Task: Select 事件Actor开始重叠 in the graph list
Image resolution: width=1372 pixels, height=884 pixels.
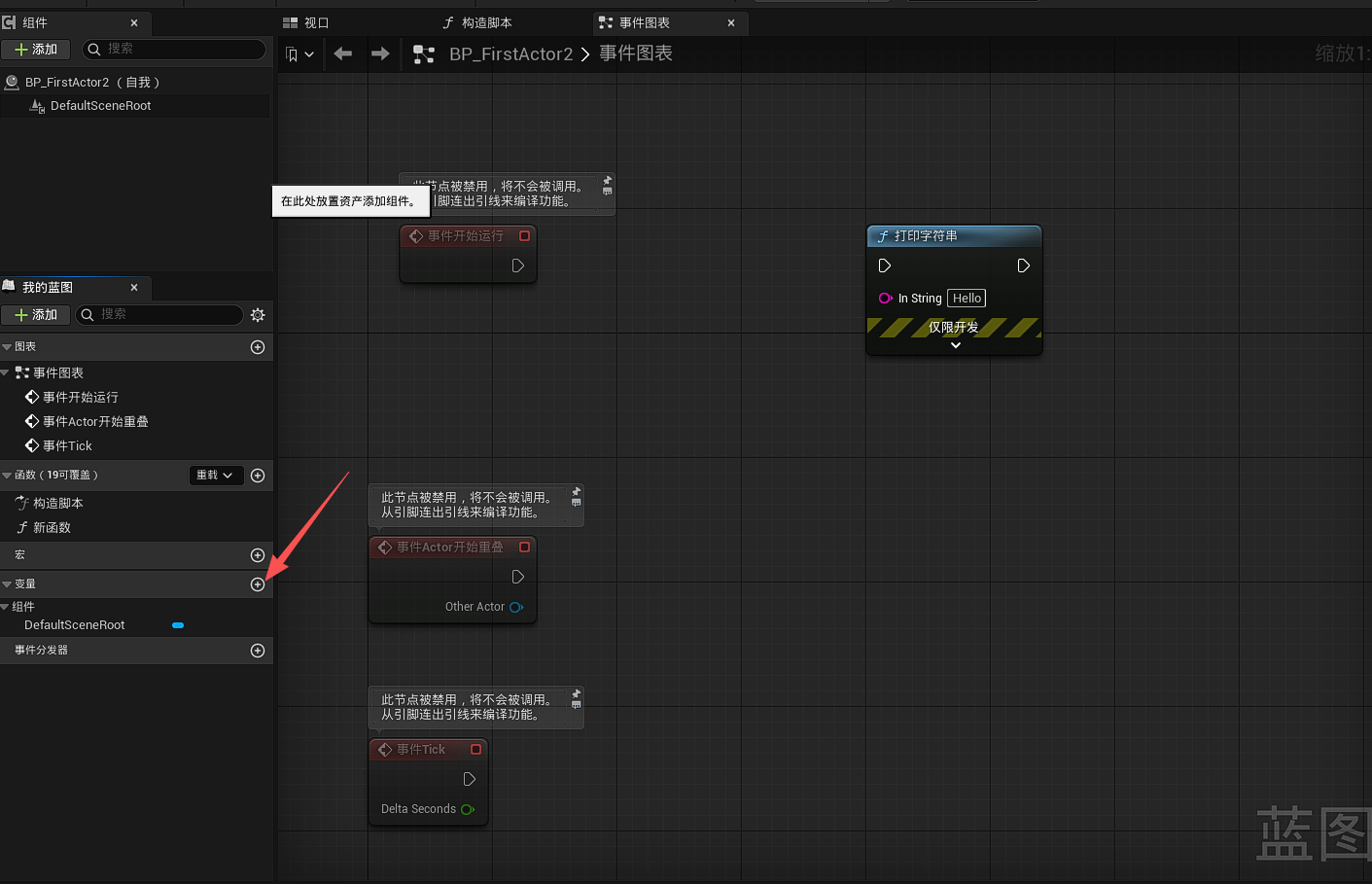Action: tap(95, 421)
